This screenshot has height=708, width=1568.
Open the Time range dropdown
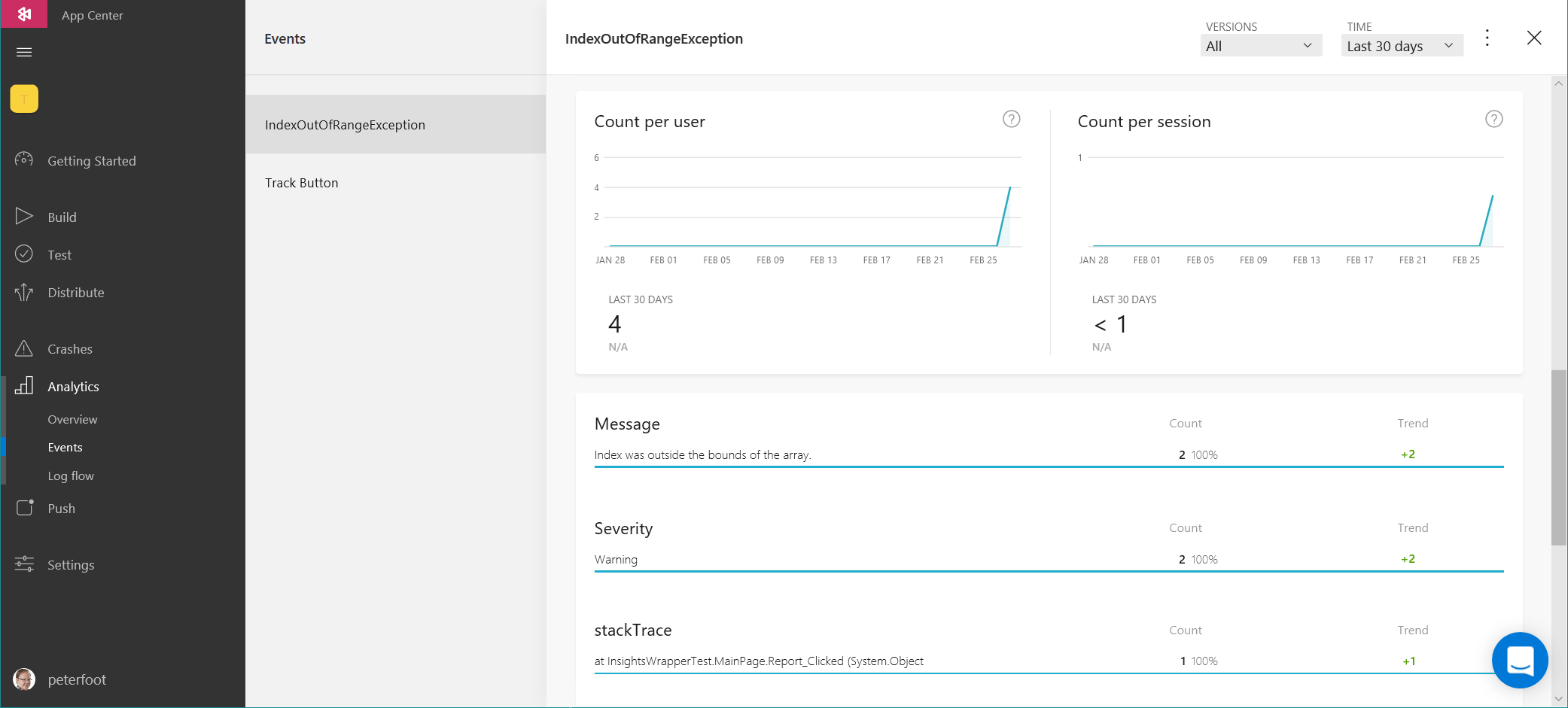pos(1401,46)
